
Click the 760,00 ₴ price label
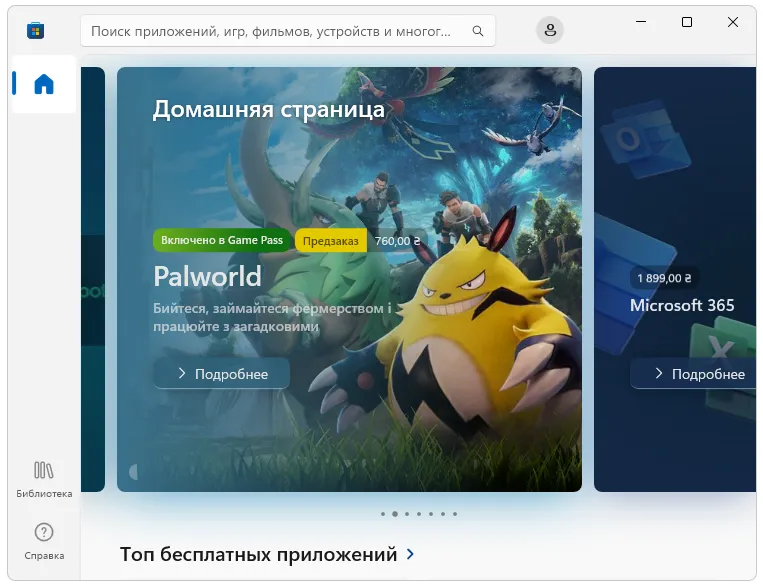point(397,240)
